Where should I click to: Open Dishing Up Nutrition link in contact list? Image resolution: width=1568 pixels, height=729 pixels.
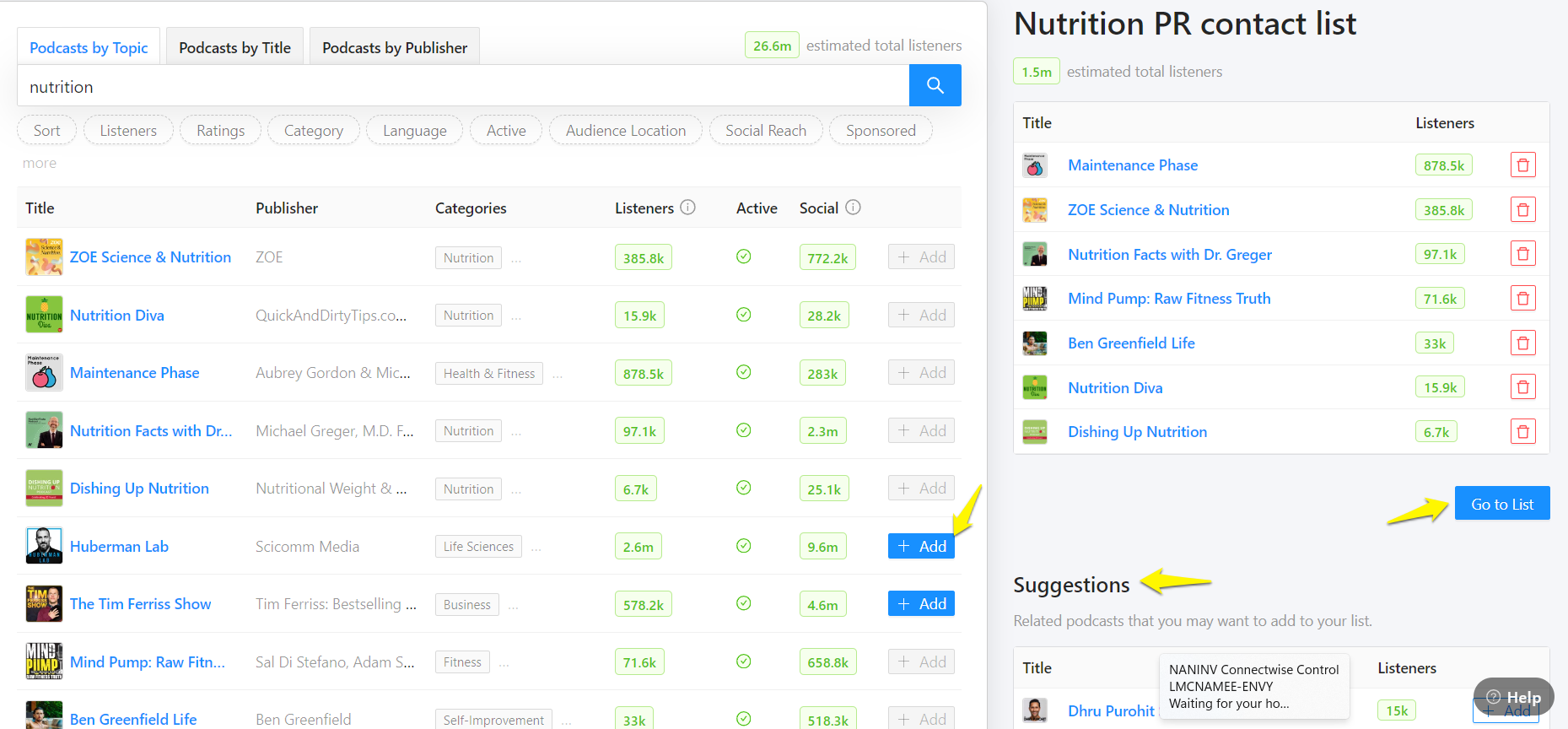pos(1137,431)
